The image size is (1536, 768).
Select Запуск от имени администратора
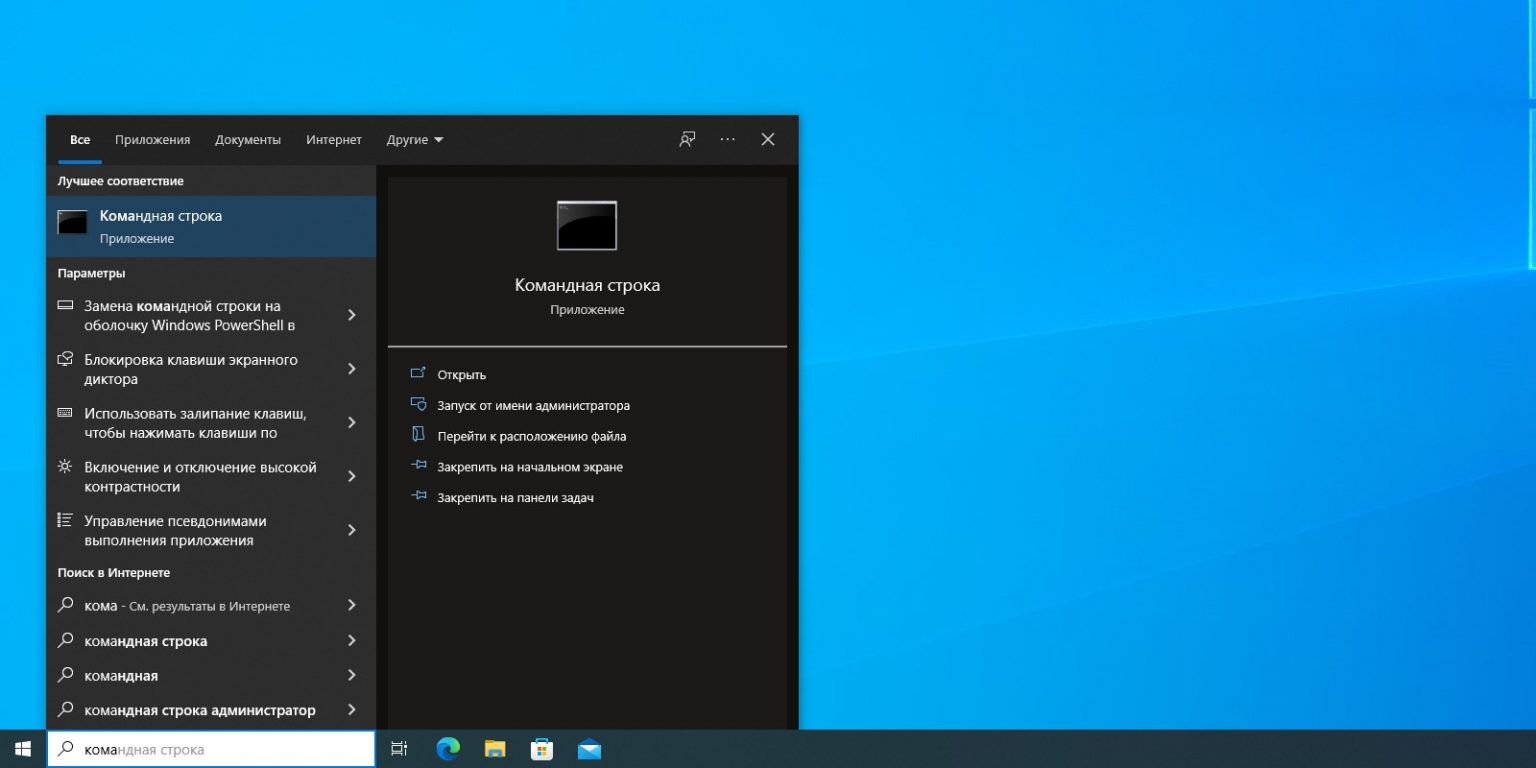(x=533, y=405)
